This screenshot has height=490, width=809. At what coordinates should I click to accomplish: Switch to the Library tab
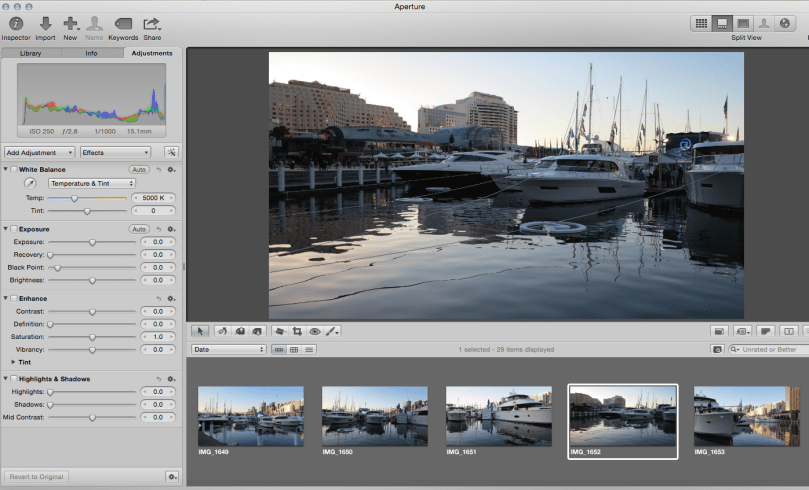pyautogui.click(x=30, y=53)
